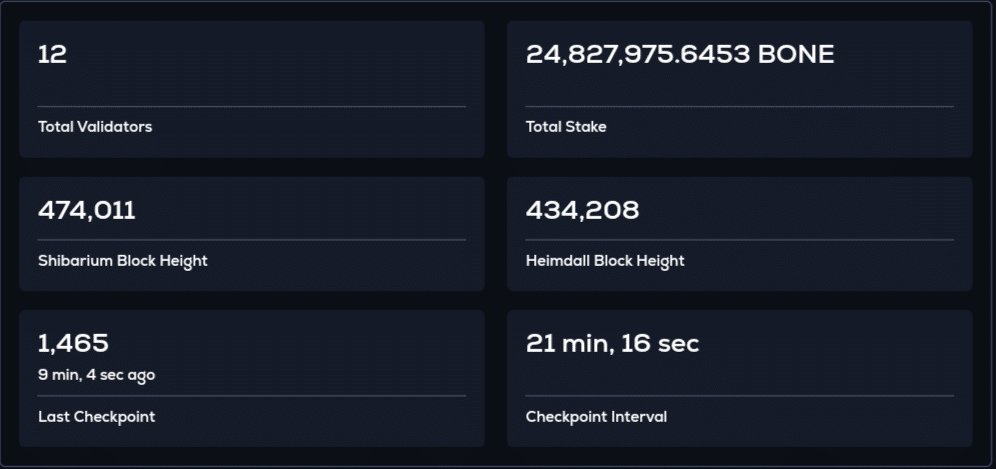996x469 pixels.
Task: Click the divider line in Total Validators card
Action: [252, 106]
